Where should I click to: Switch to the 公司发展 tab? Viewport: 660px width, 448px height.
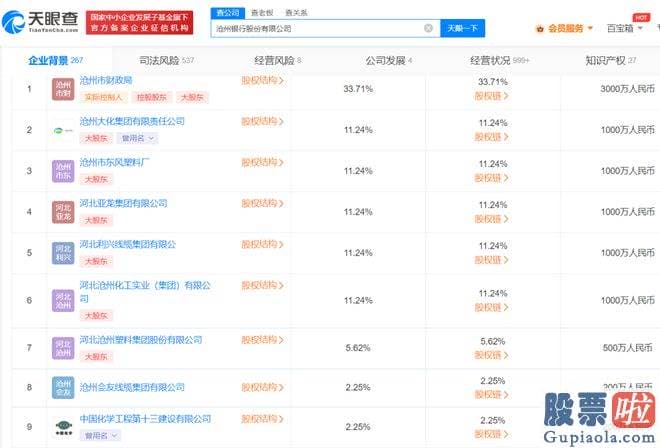389,61
